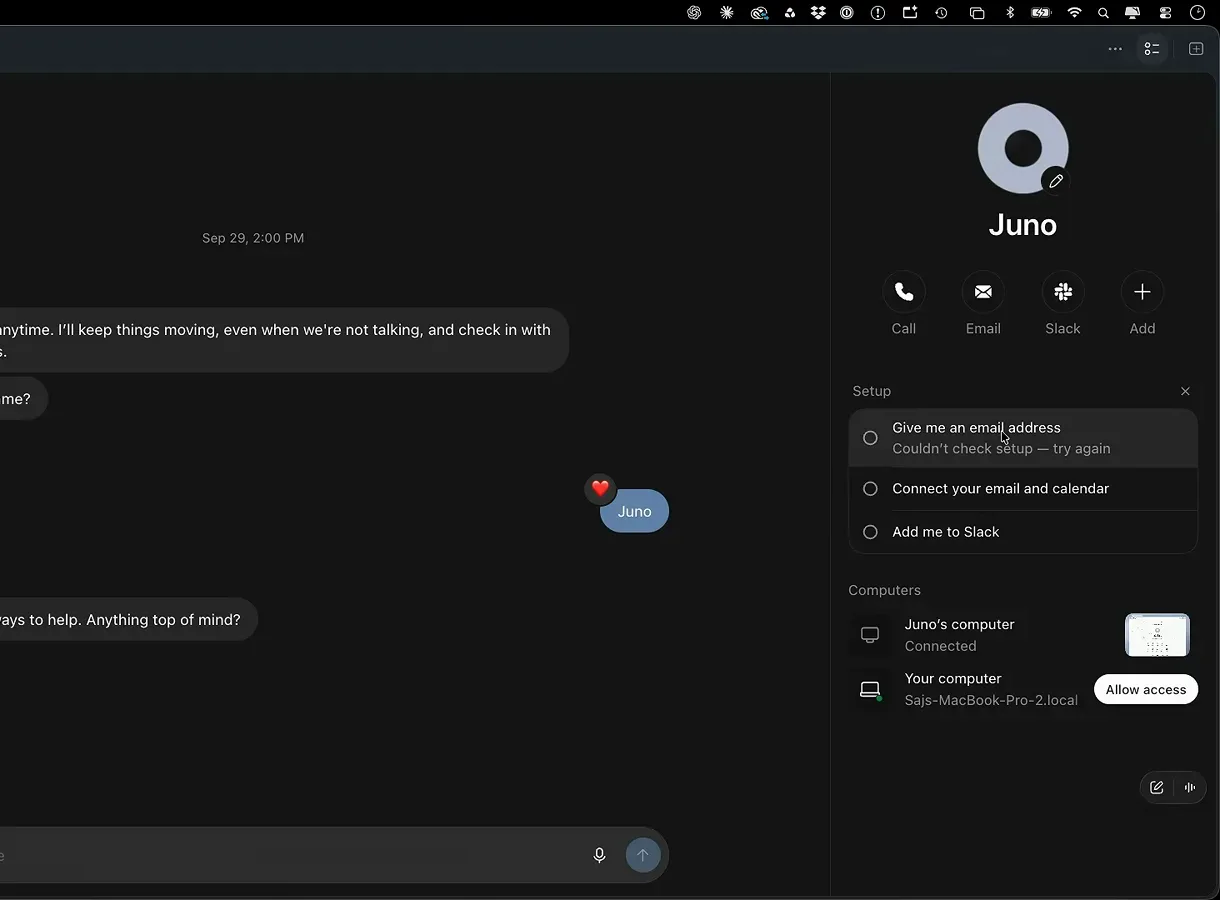Click 'Couldn't check setup — try again' text
1220x900 pixels.
(1001, 449)
